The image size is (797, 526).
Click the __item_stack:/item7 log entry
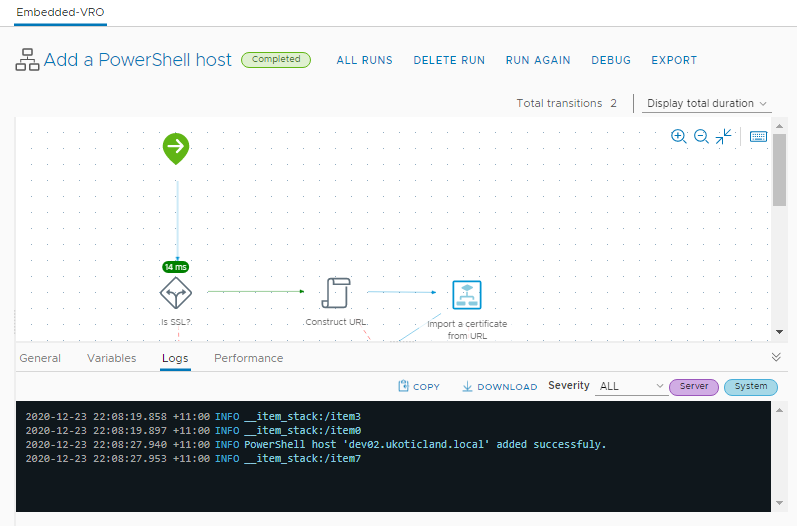(193, 458)
